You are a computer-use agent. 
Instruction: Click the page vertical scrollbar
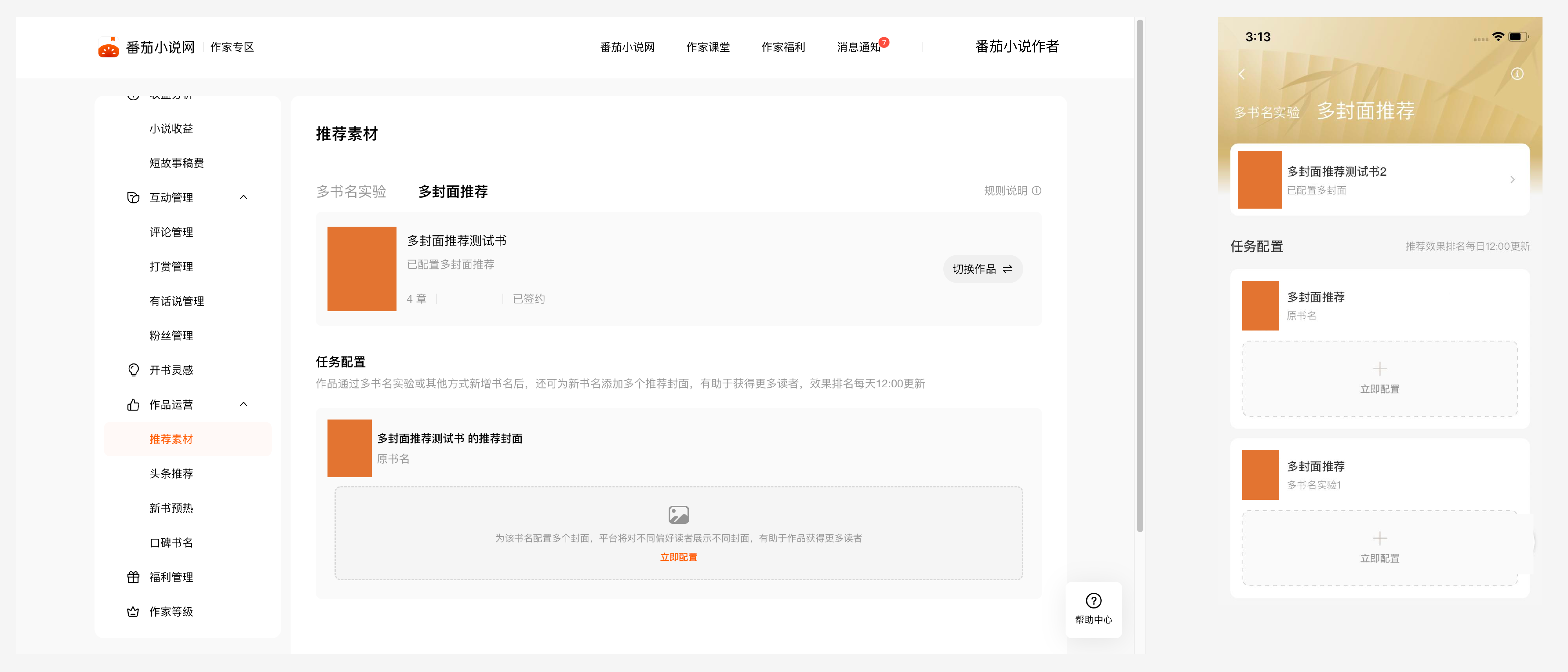coord(1139,274)
